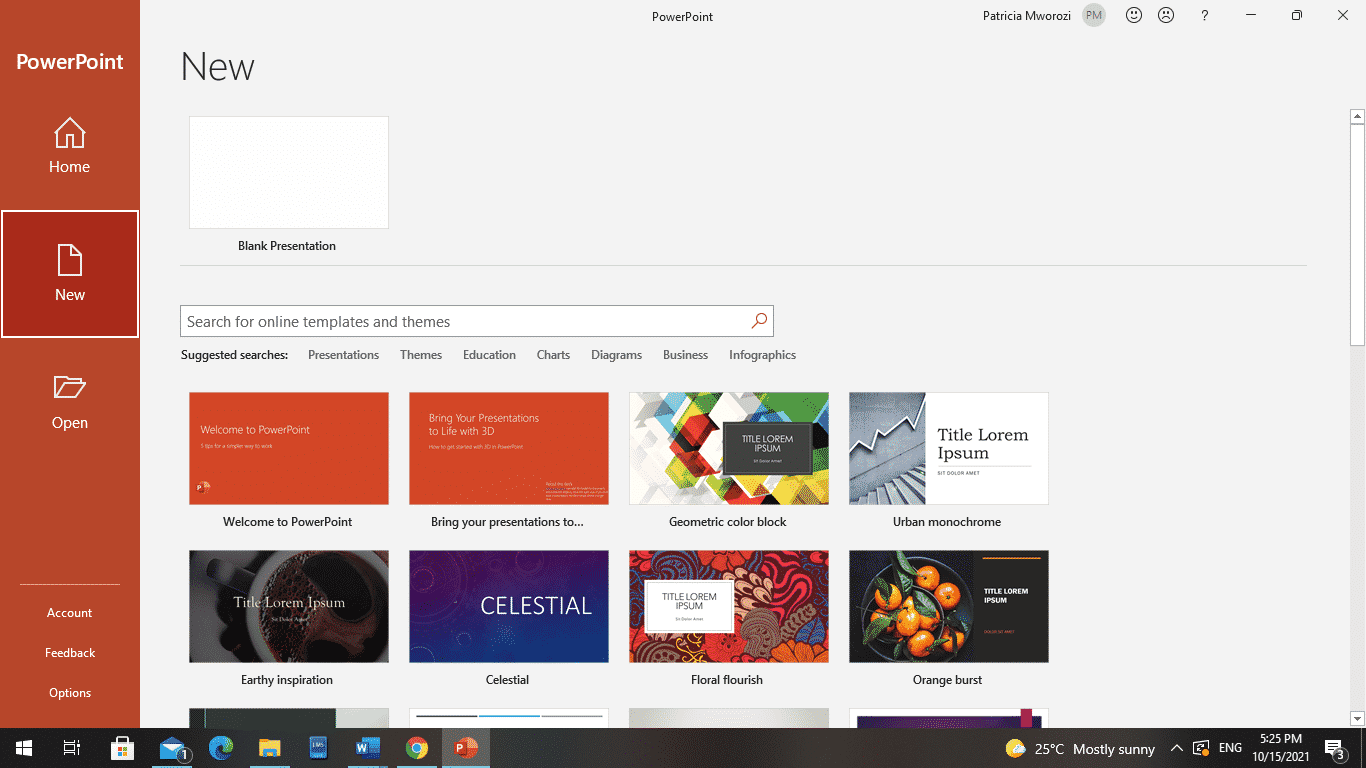Select Home in the PowerPoint sidebar
This screenshot has height=768, width=1366.
click(69, 145)
